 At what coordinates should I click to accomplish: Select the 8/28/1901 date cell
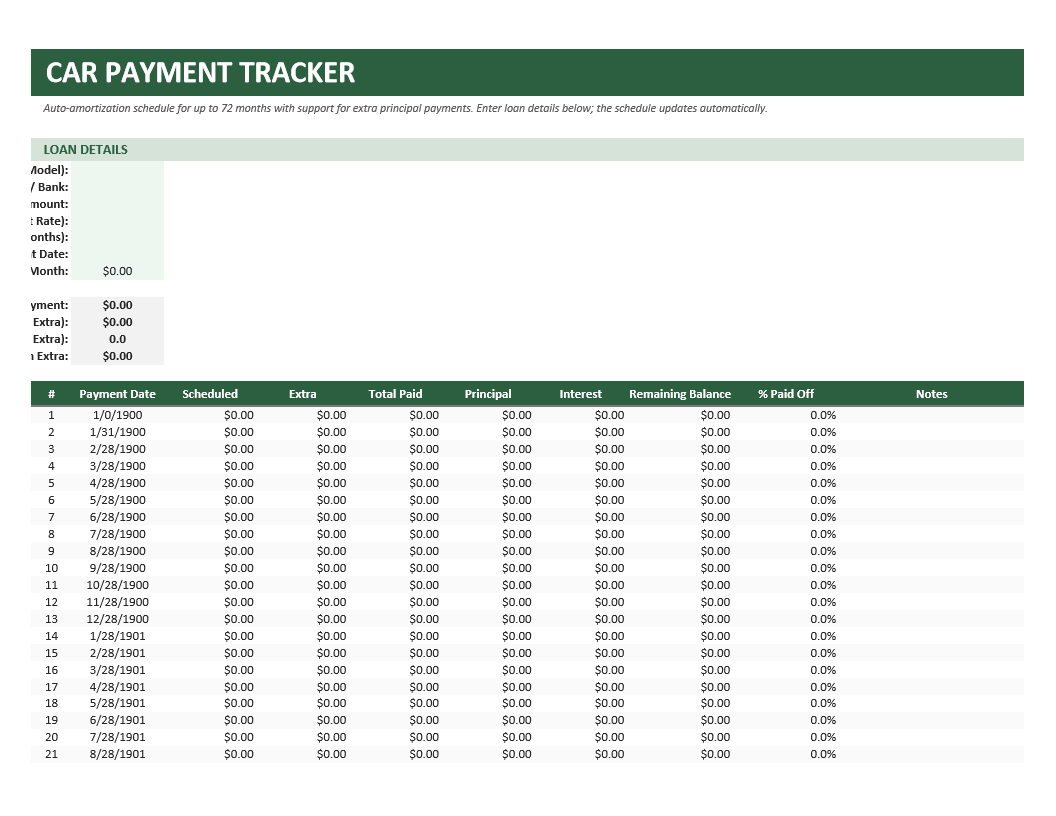point(117,753)
